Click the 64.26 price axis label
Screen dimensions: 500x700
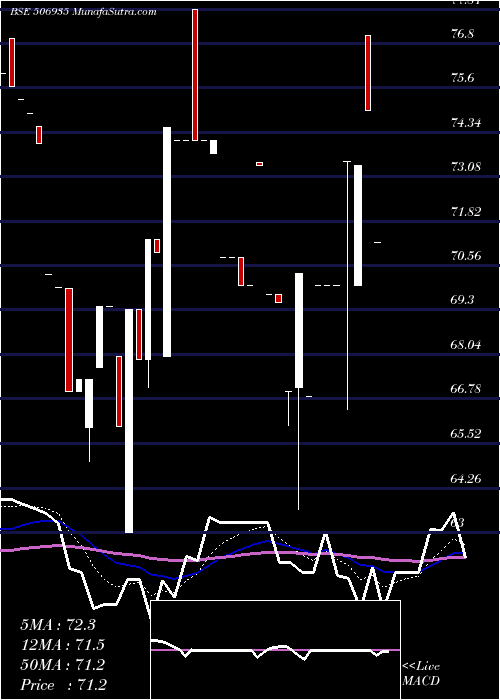467,479
